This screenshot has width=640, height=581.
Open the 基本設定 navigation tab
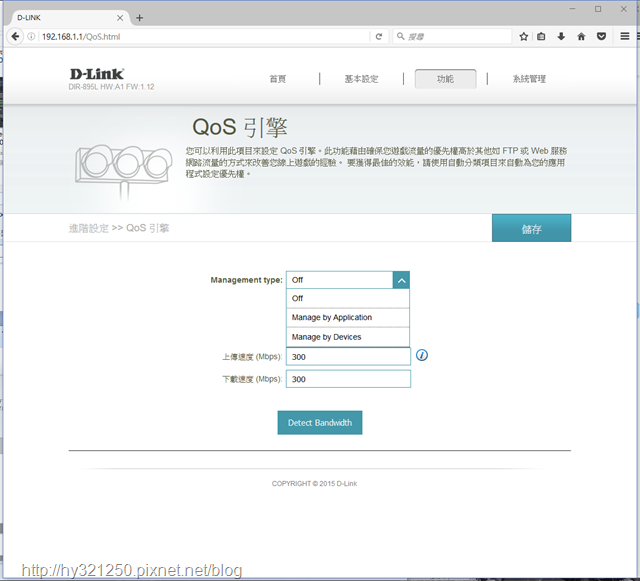(x=361, y=79)
